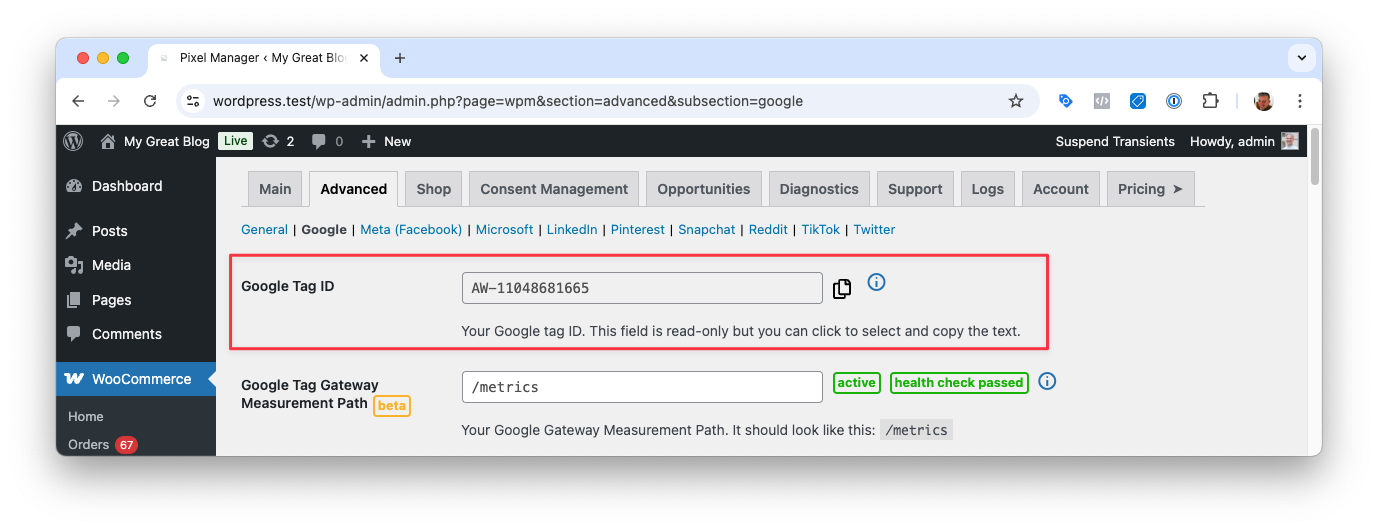Open the updates indicator showing 2
Image resolution: width=1378 pixels, height=530 pixels.
[x=278, y=141]
